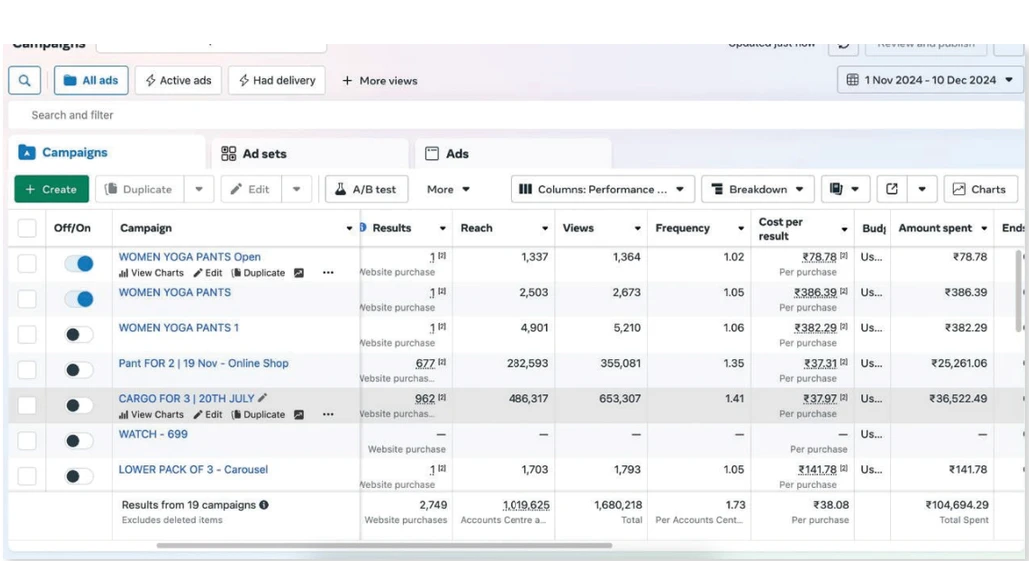Viewport: 1029px width, 561px height.
Task: Click info icon next to Results from 19 campaigns
Action: tap(264, 505)
